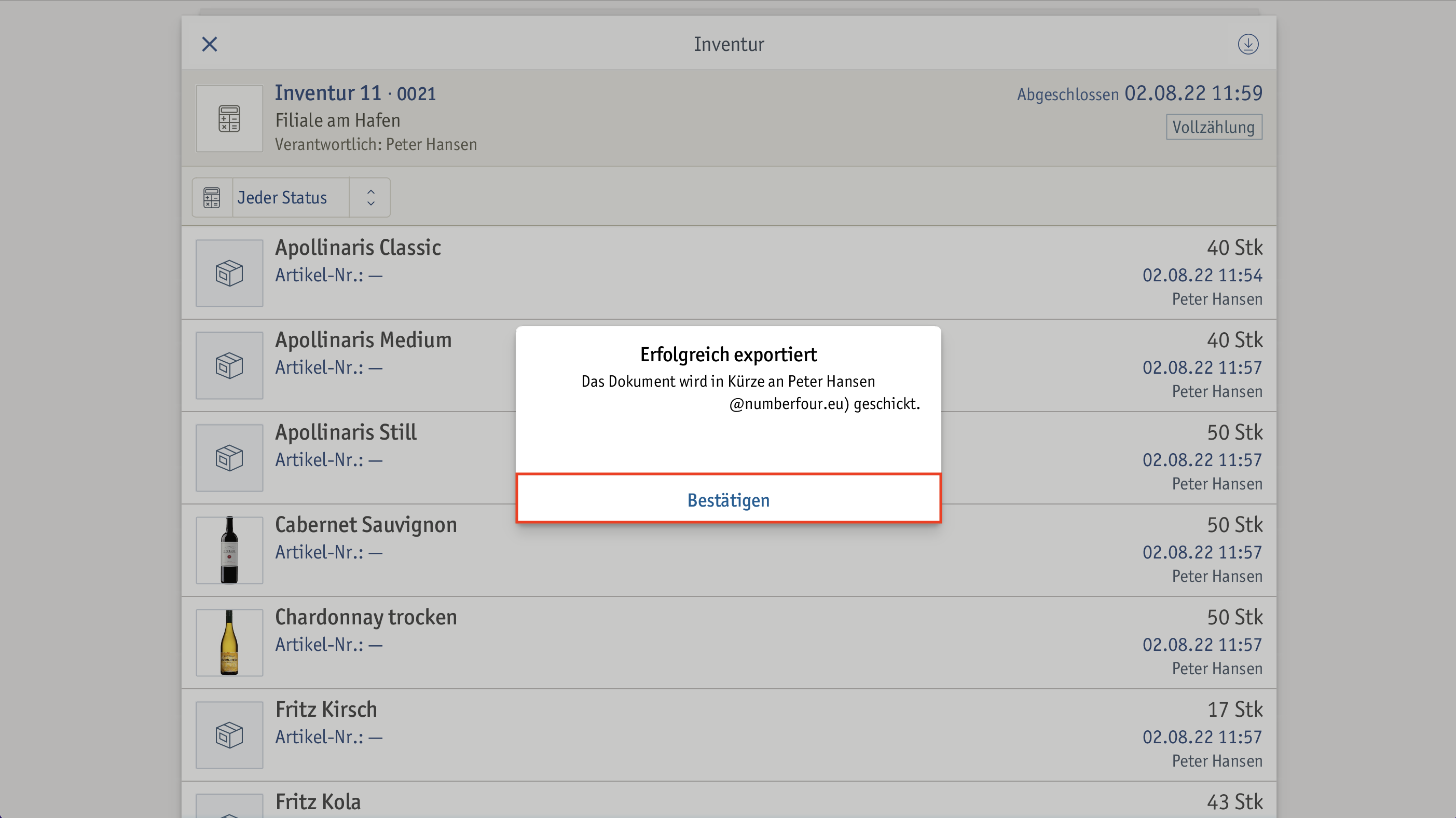Click 50 Stk quantity of Apollinaris Still

tap(1234, 432)
